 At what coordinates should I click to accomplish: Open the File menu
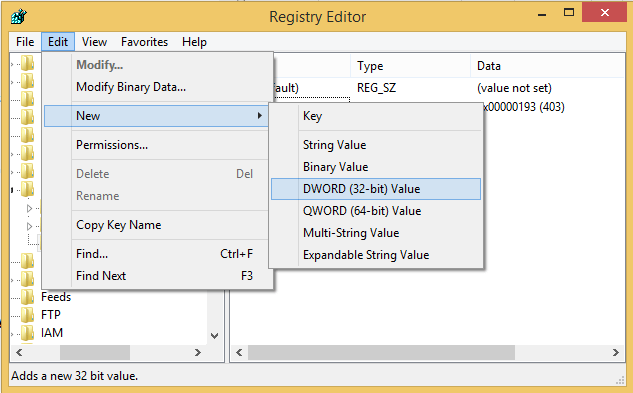[x=25, y=42]
